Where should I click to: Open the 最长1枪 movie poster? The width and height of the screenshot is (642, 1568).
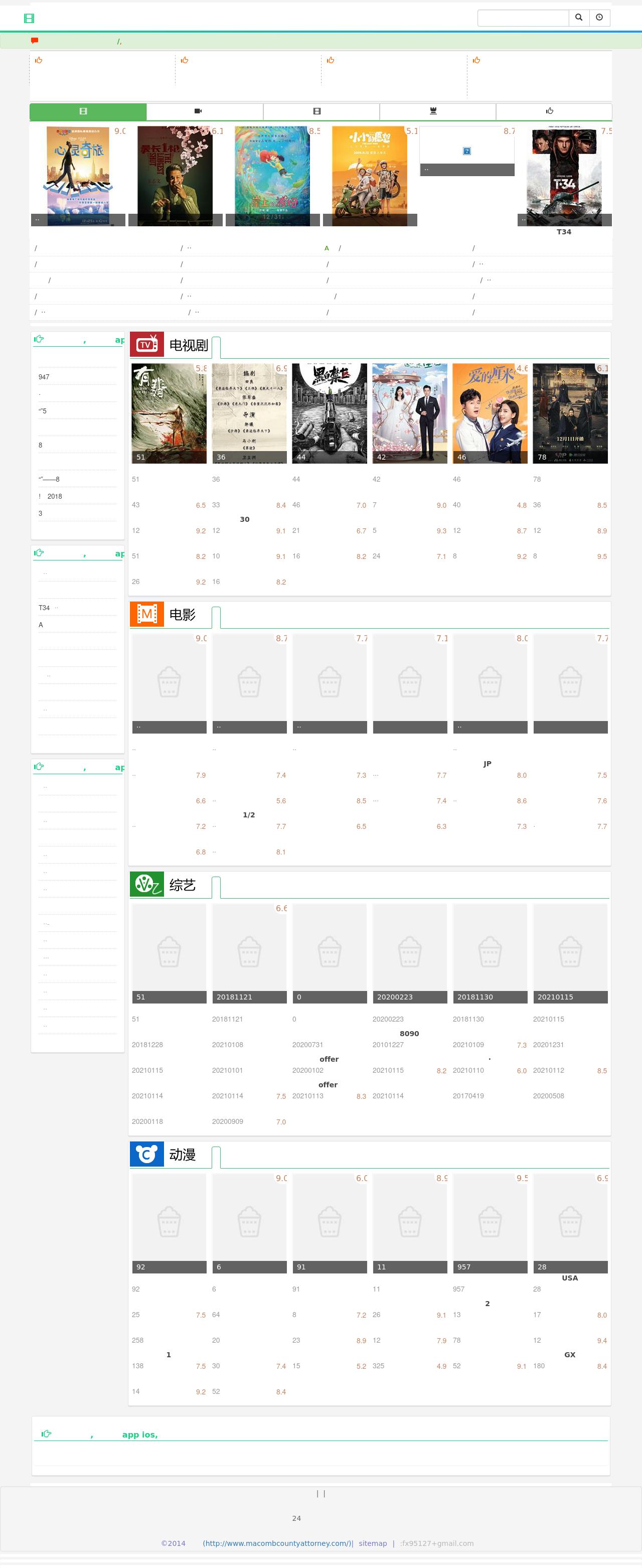(175, 176)
